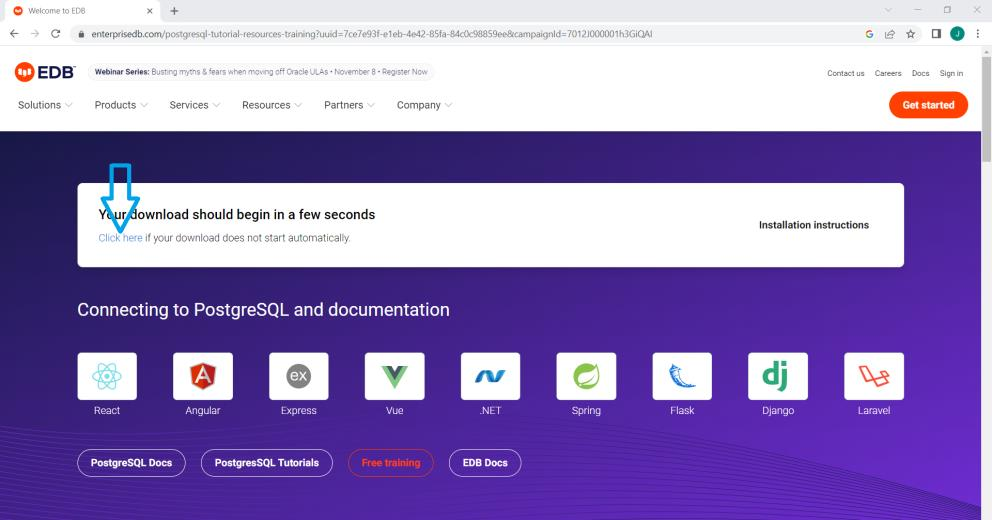Click the EDB logo
Screen dimensions: 992x520
[x=45, y=72]
